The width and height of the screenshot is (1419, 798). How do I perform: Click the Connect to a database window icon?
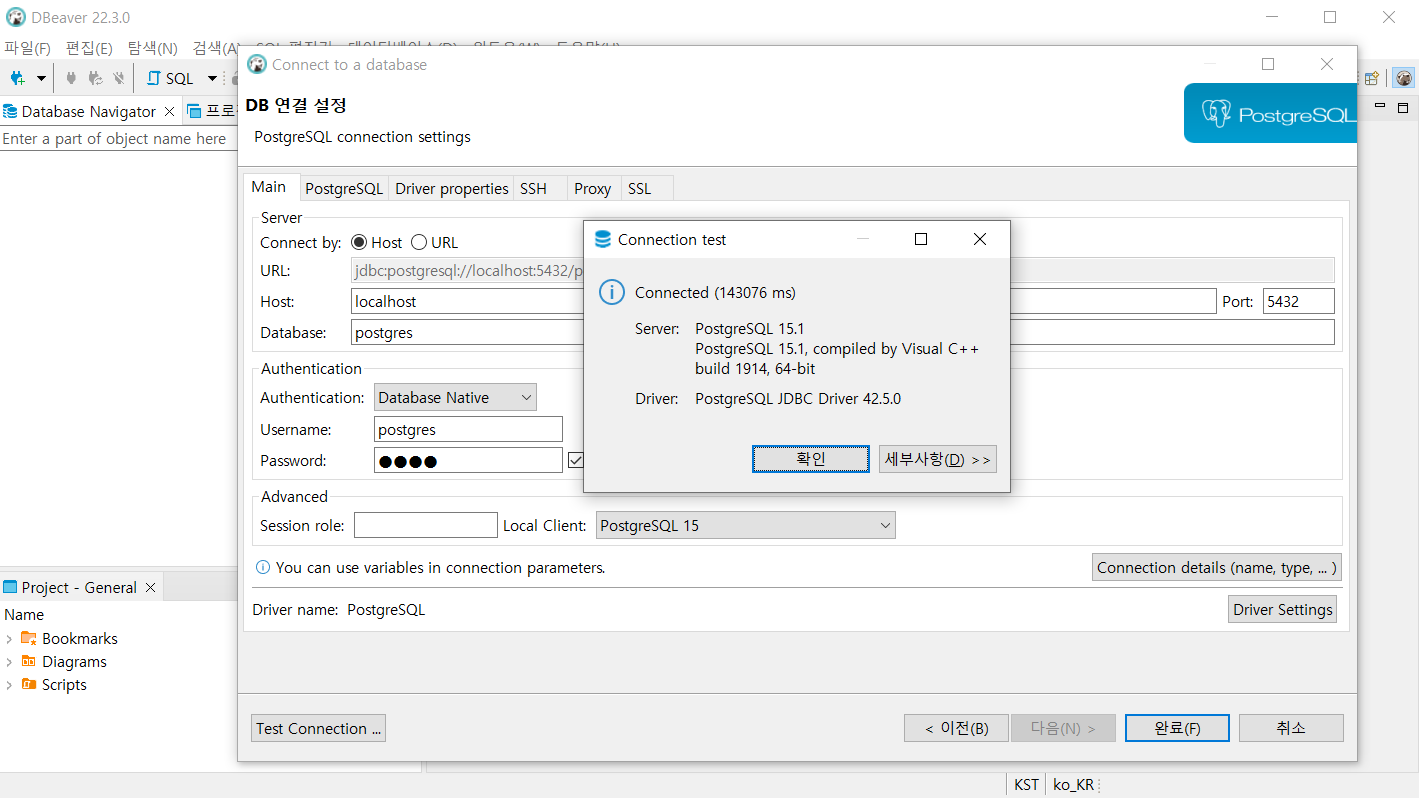tap(257, 64)
